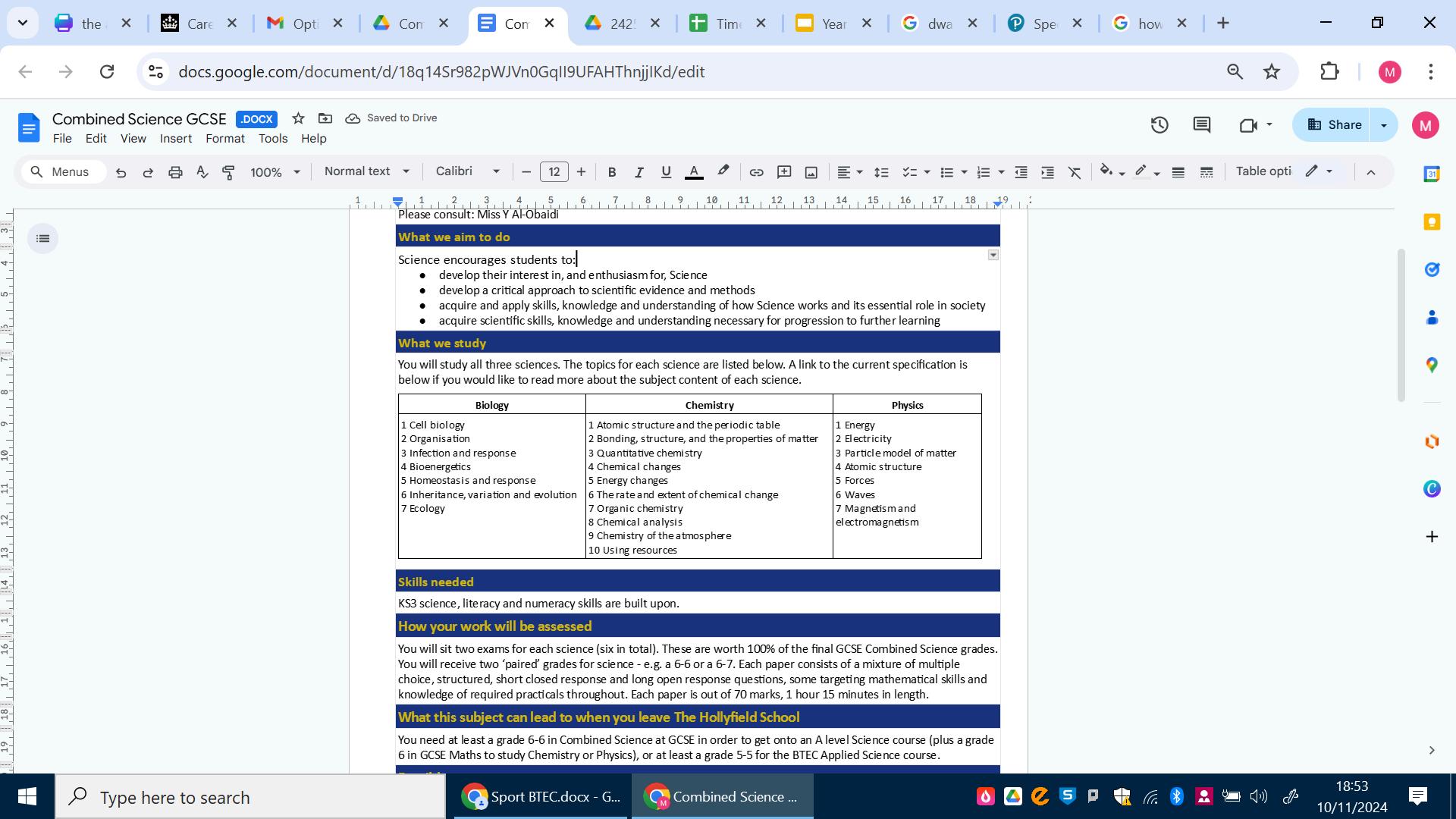Image resolution: width=1456 pixels, height=819 pixels.
Task: Show document outline sidebar icon
Action: [43, 239]
